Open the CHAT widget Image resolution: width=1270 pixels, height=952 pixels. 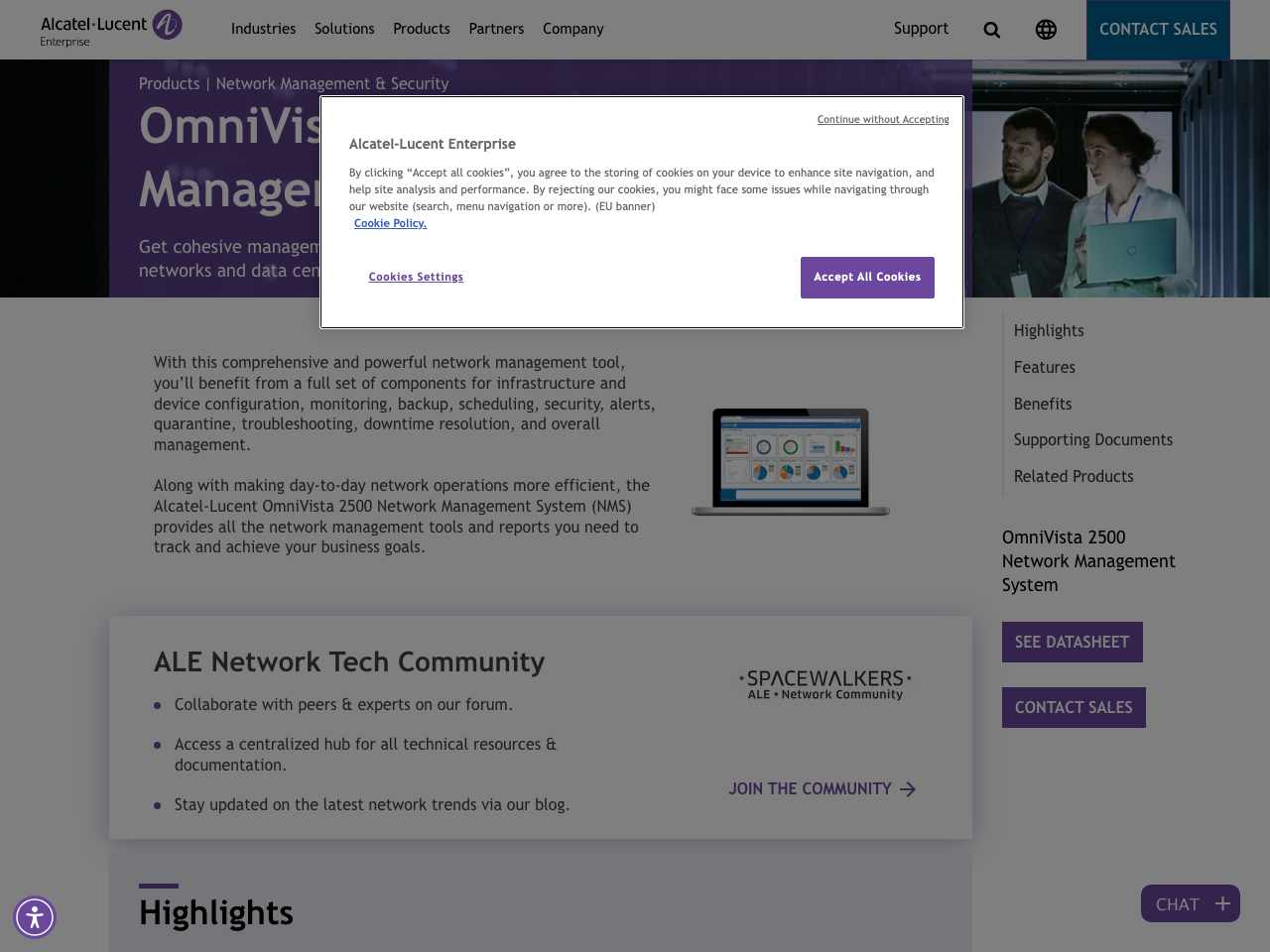click(1190, 902)
